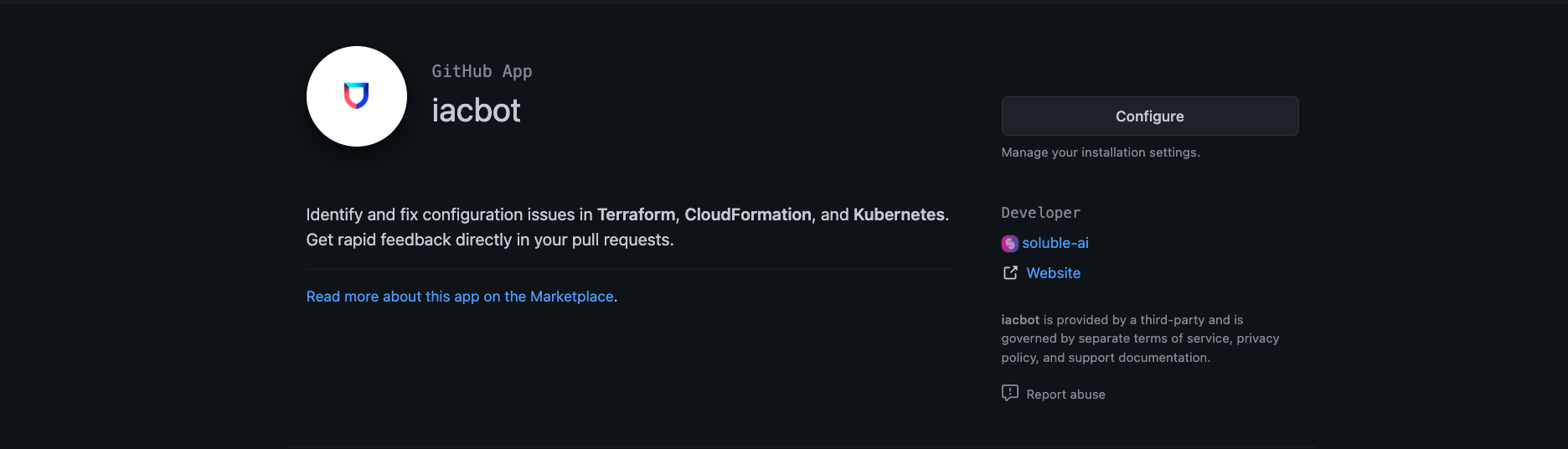Click the 'governed by separate terms' disclaimer line
1568x449 pixels.
coord(1139,338)
